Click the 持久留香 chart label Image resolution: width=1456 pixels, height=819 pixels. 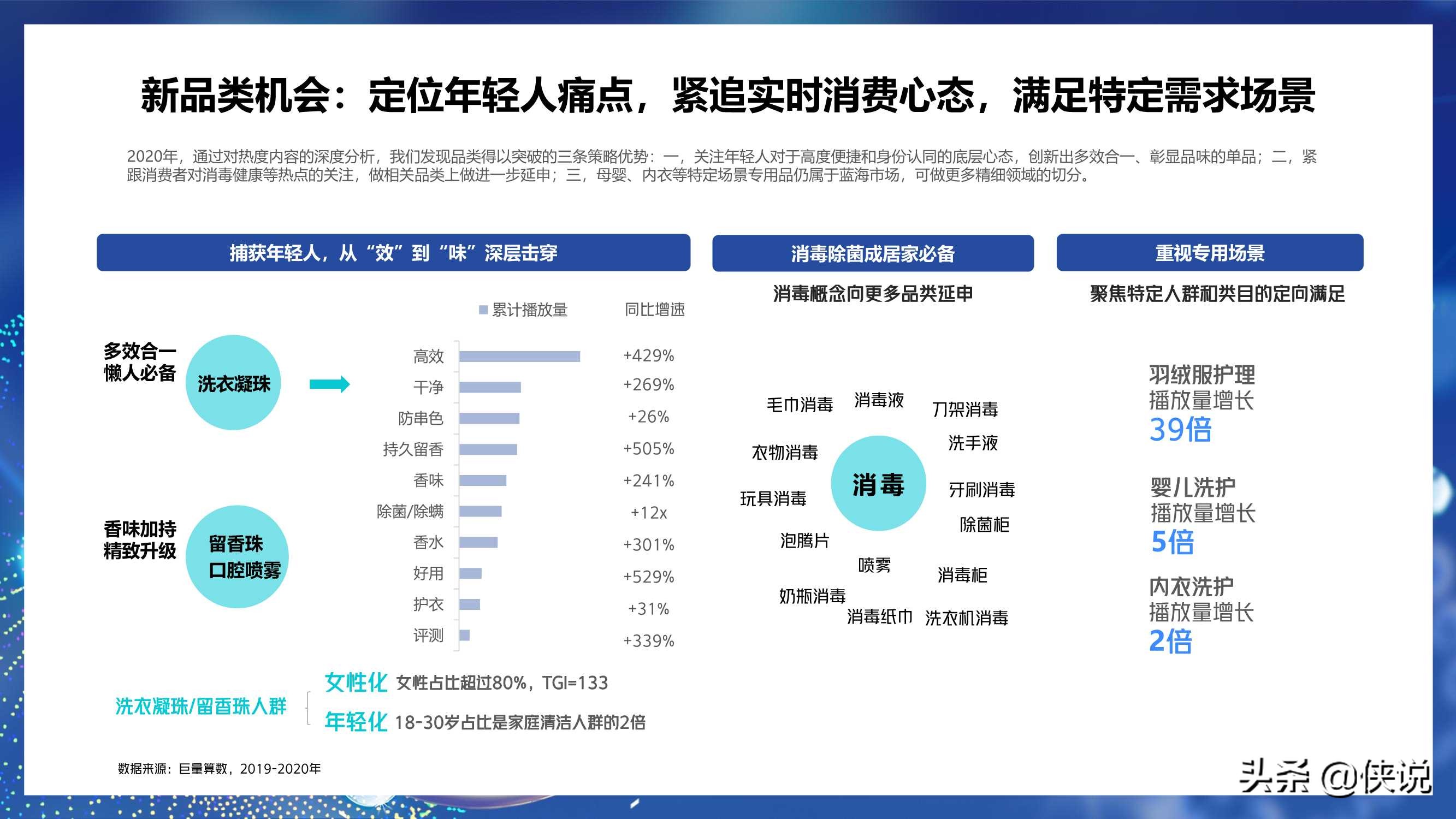point(413,449)
